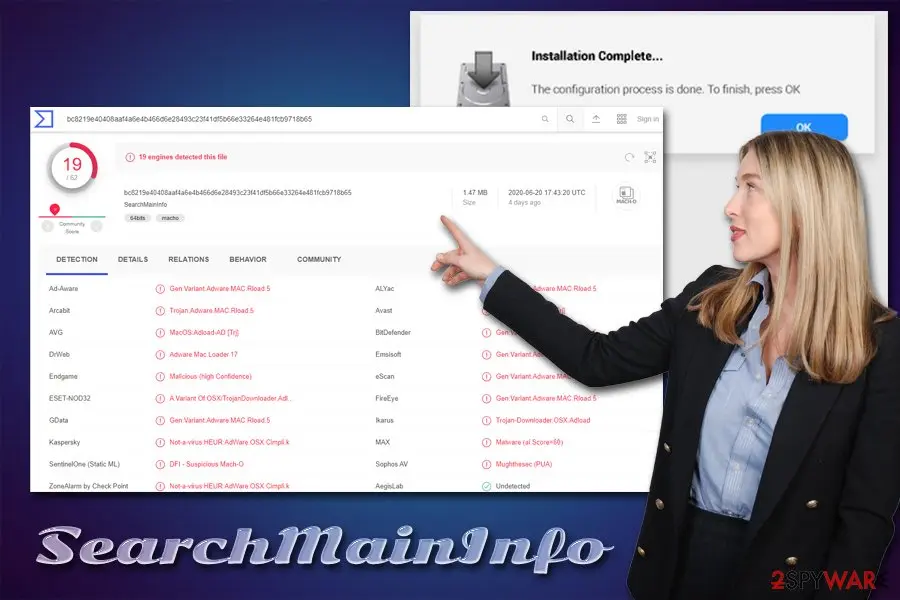Viewport: 900px width, 600px height.
Task: Click the 'Trojan.Adware.MAC.Rload.5' detection text
Action: (211, 311)
